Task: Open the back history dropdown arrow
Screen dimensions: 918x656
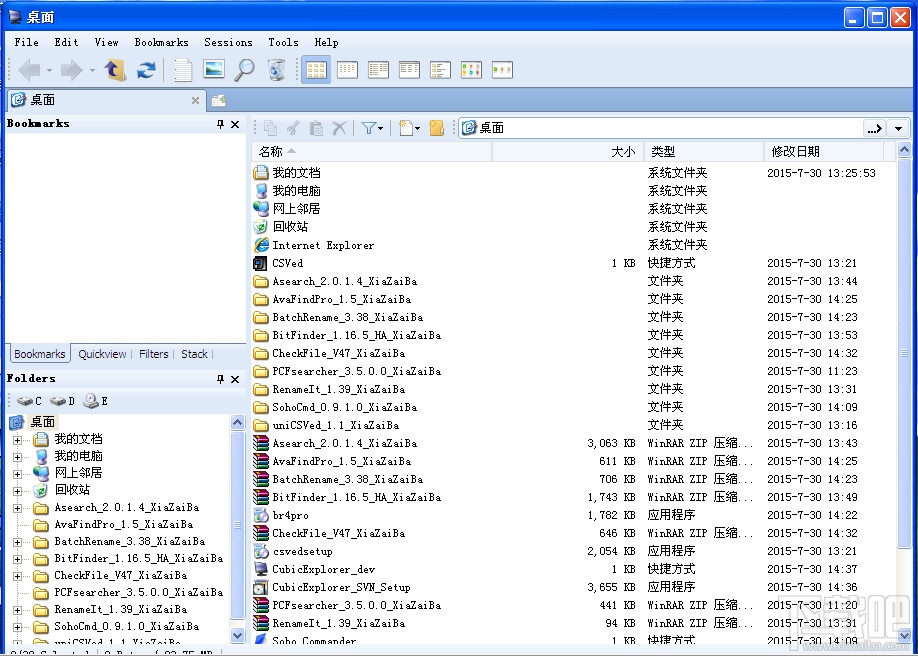Action: 49,70
